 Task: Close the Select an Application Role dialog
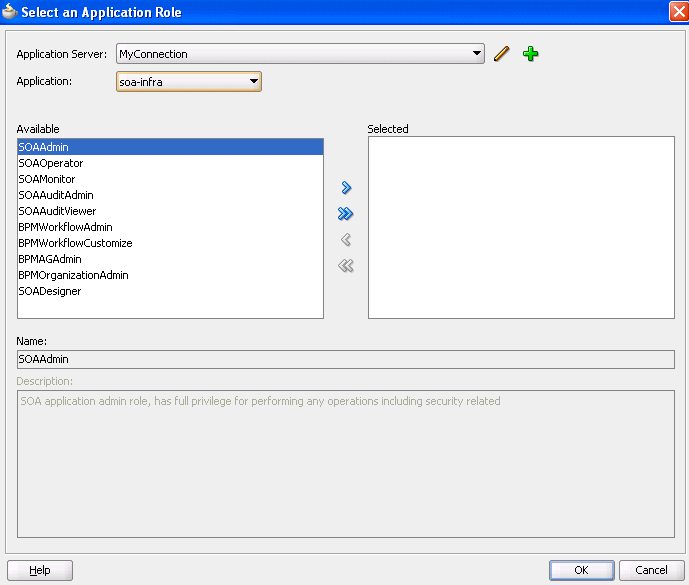(678, 11)
